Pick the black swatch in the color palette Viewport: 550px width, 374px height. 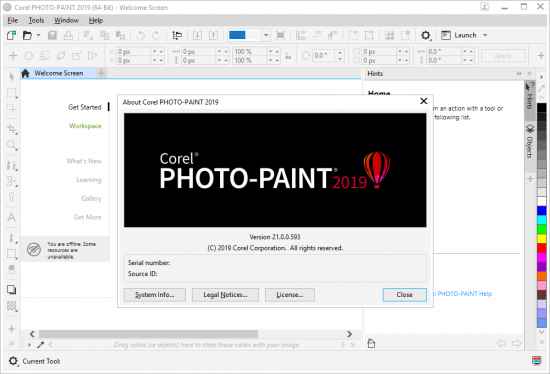coord(542,108)
